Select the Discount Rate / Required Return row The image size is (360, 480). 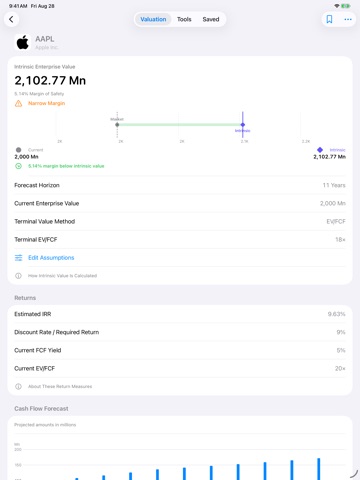pyautogui.click(x=180, y=332)
